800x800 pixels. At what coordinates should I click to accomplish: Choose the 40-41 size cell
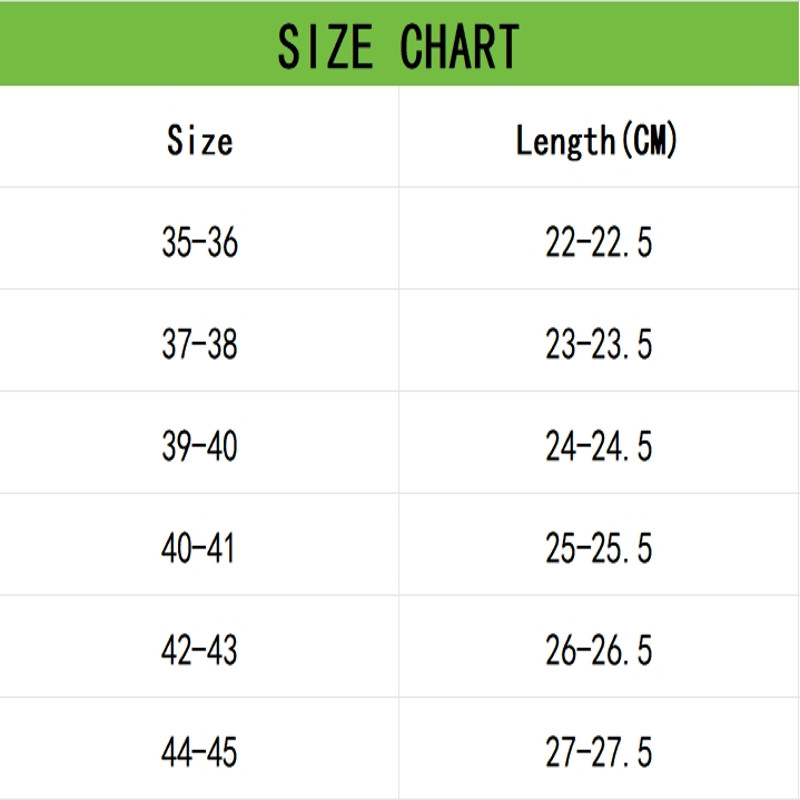[198, 548]
